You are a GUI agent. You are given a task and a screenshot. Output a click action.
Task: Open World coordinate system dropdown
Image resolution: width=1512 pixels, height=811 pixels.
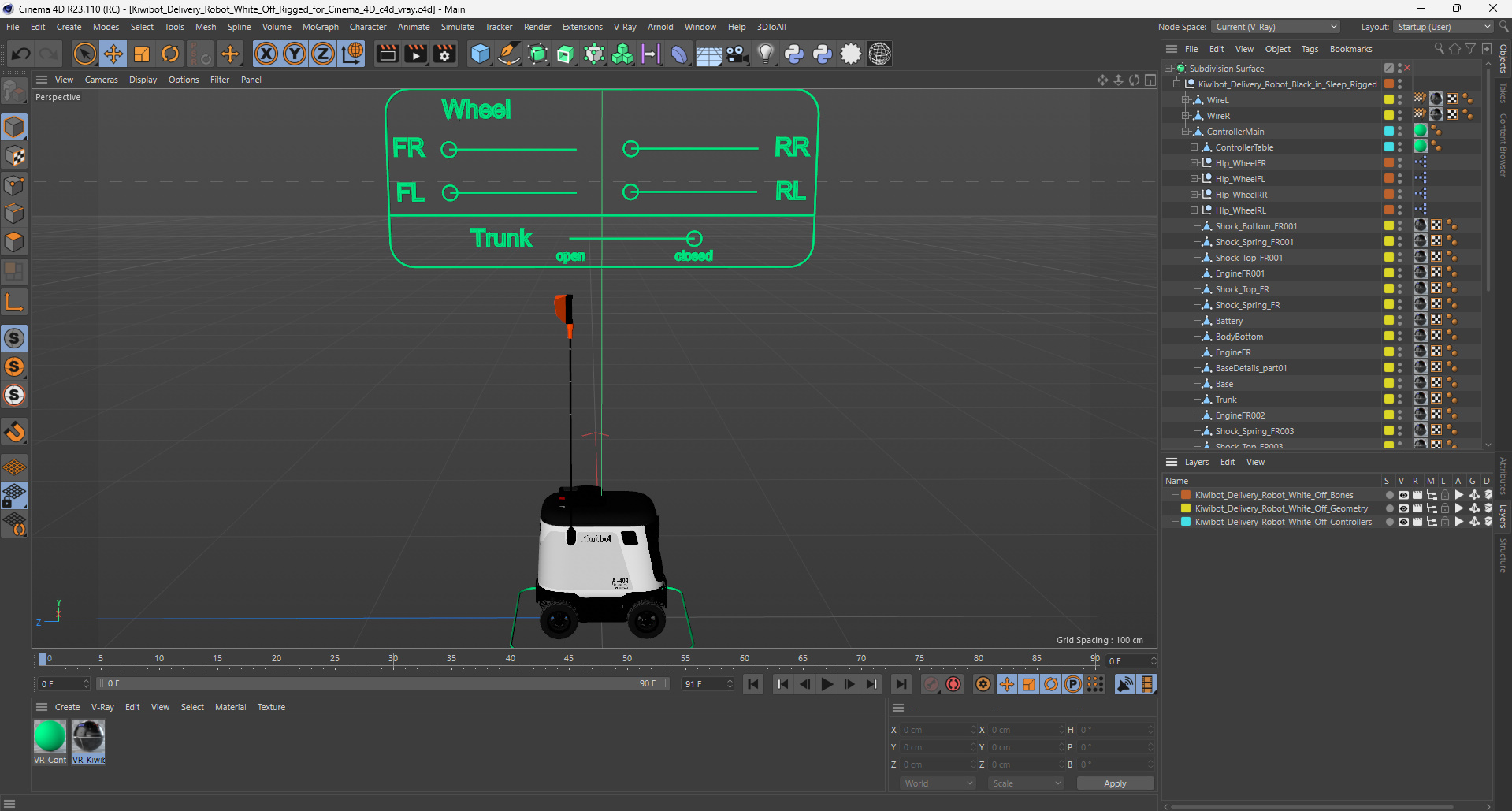coord(938,783)
